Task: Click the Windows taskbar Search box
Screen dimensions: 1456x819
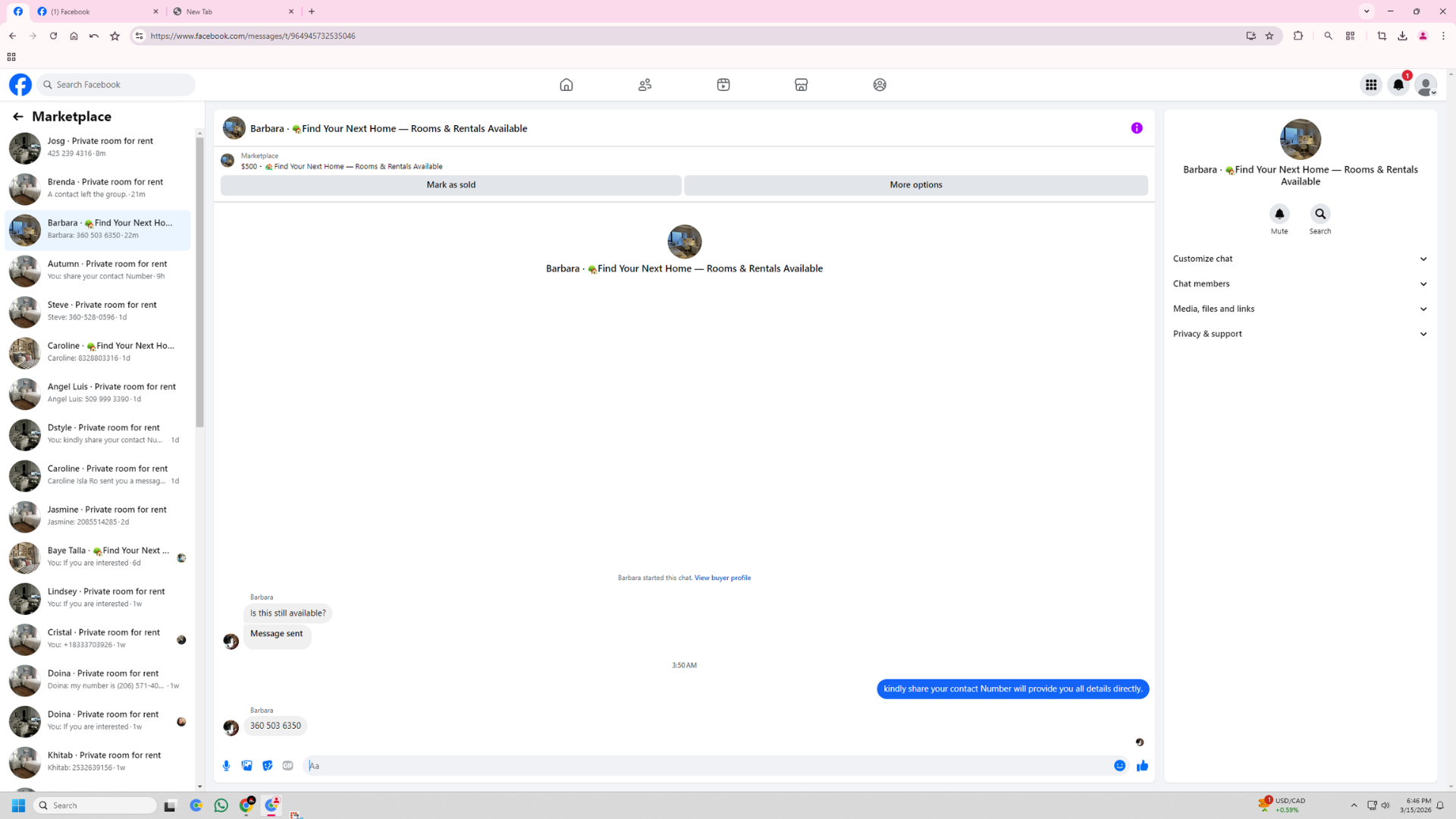Action: pos(95,805)
